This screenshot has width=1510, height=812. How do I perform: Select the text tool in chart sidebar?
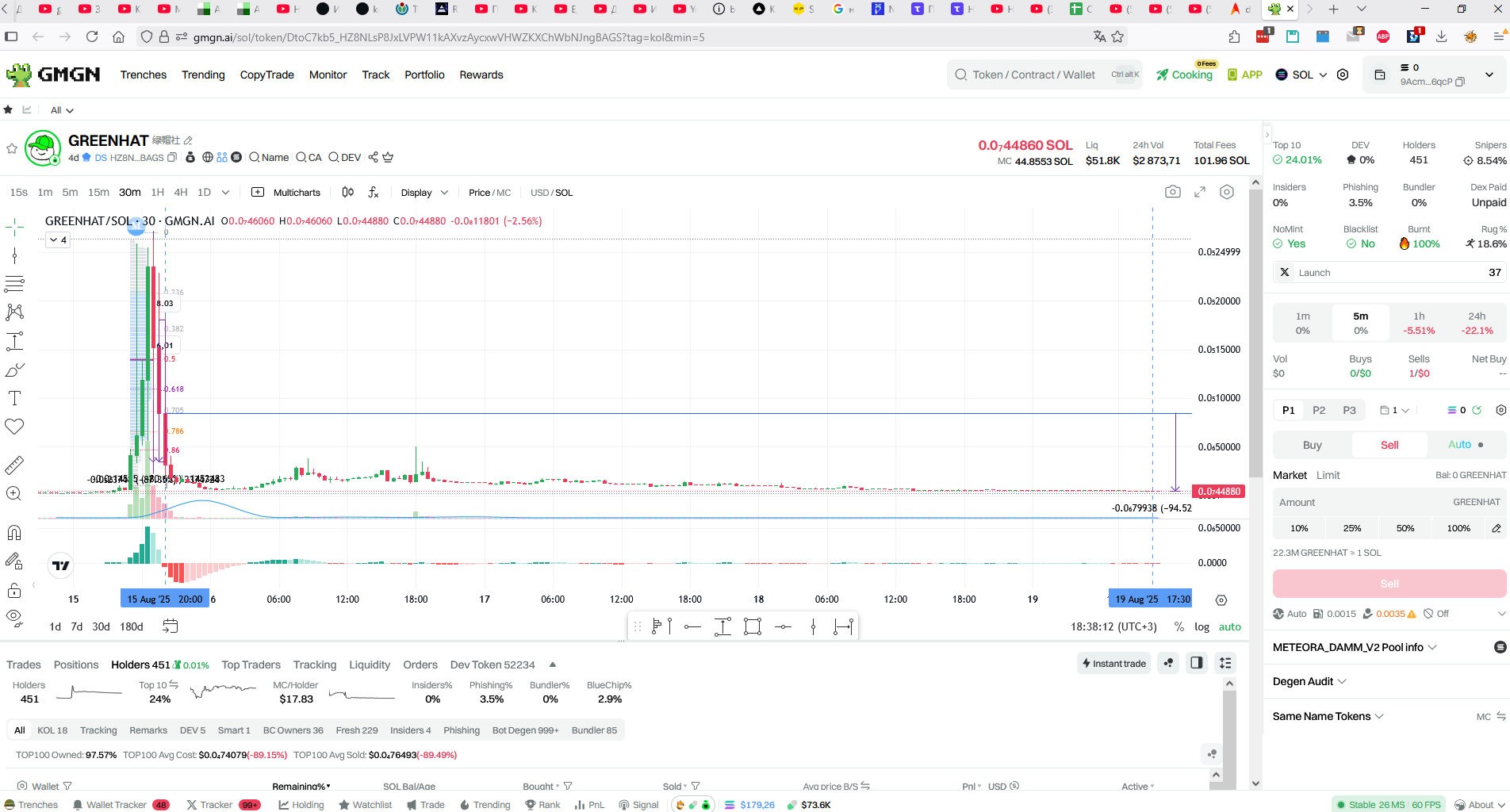pos(14,398)
